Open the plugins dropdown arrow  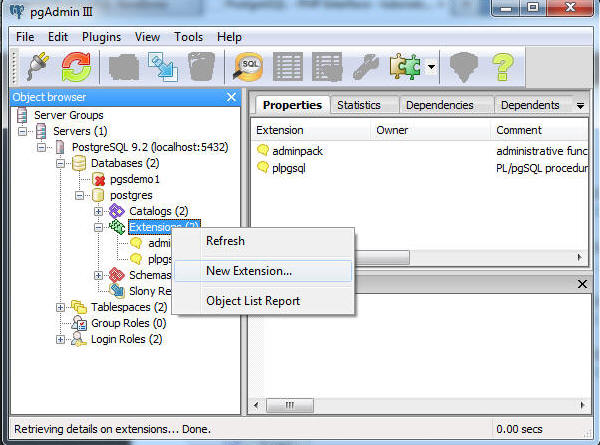[431, 67]
